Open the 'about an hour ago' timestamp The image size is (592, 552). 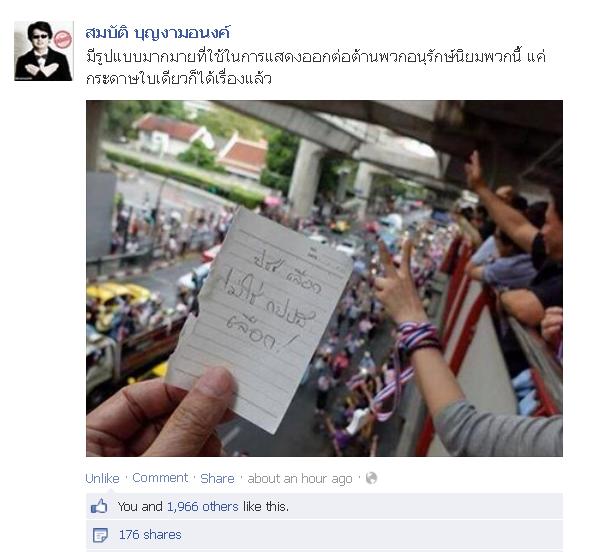[300, 479]
